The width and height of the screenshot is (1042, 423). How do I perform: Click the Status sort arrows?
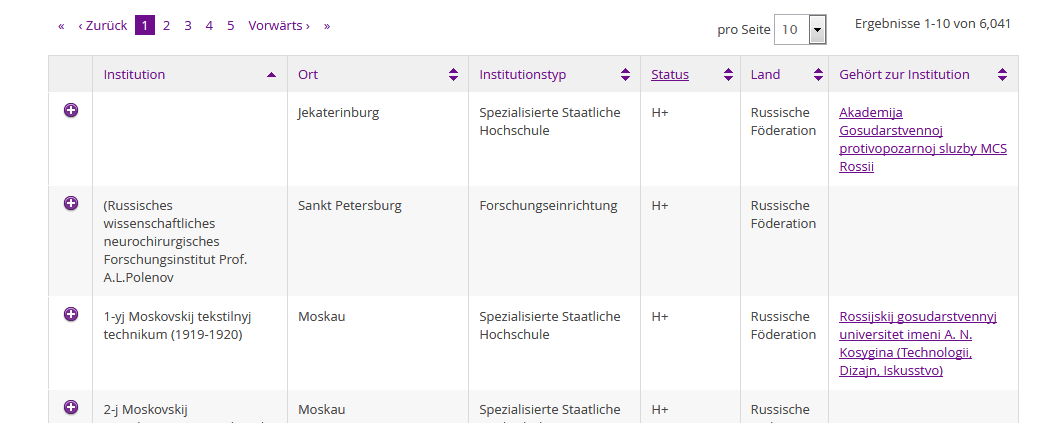coord(725,75)
